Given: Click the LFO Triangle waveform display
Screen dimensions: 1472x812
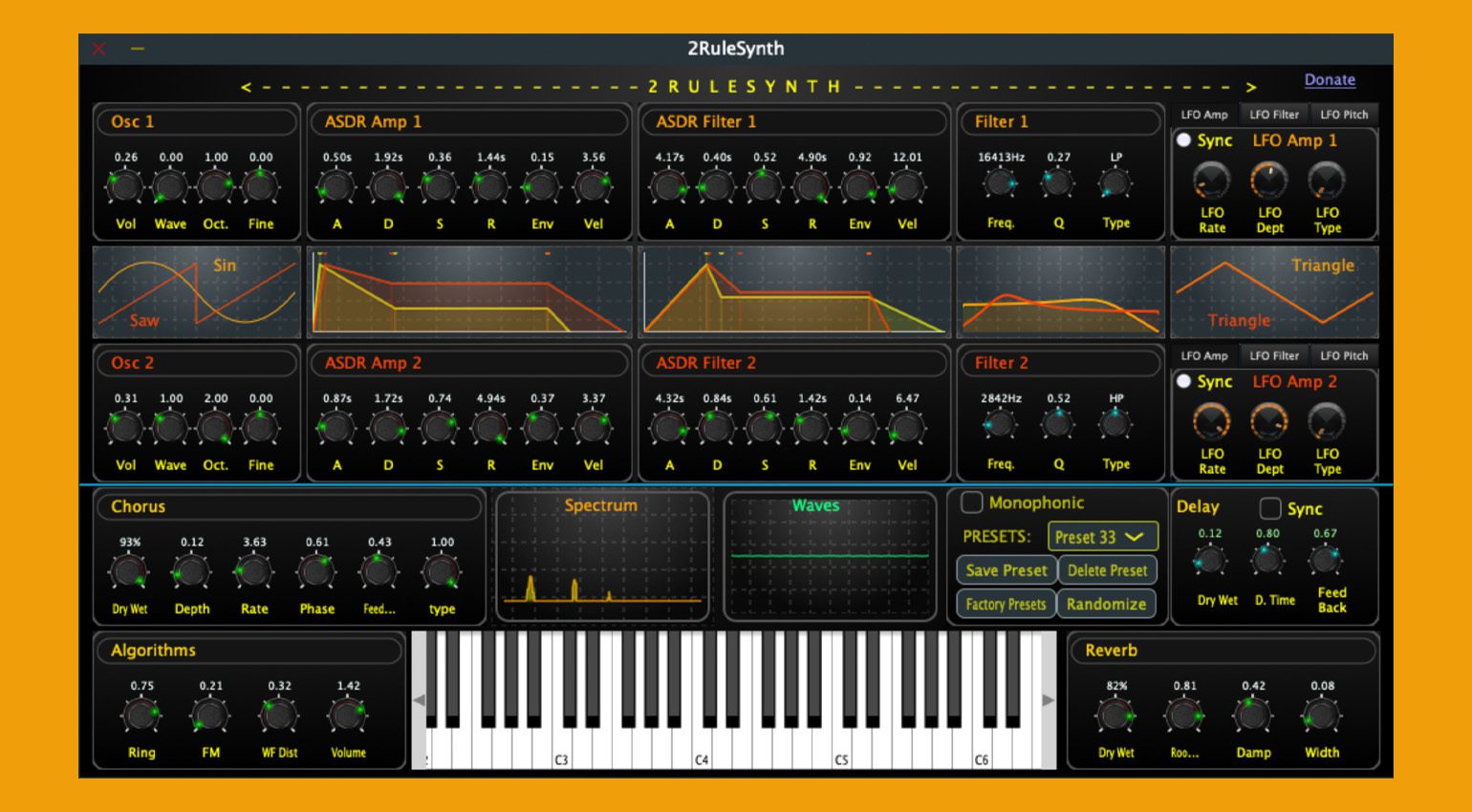Looking at the screenshot, I should click(1274, 292).
